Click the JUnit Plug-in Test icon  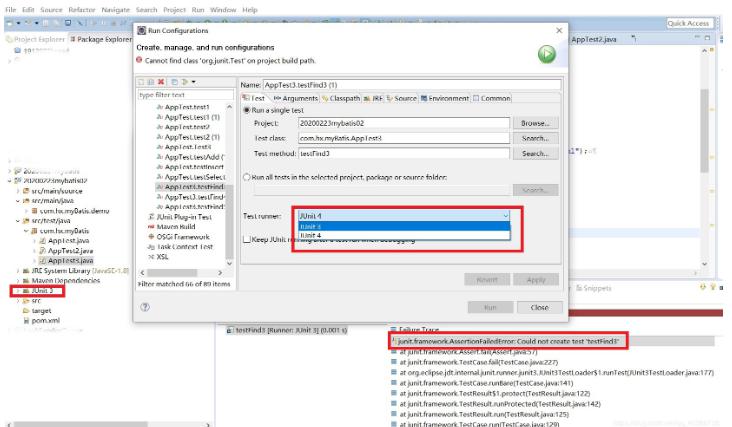(x=151, y=217)
